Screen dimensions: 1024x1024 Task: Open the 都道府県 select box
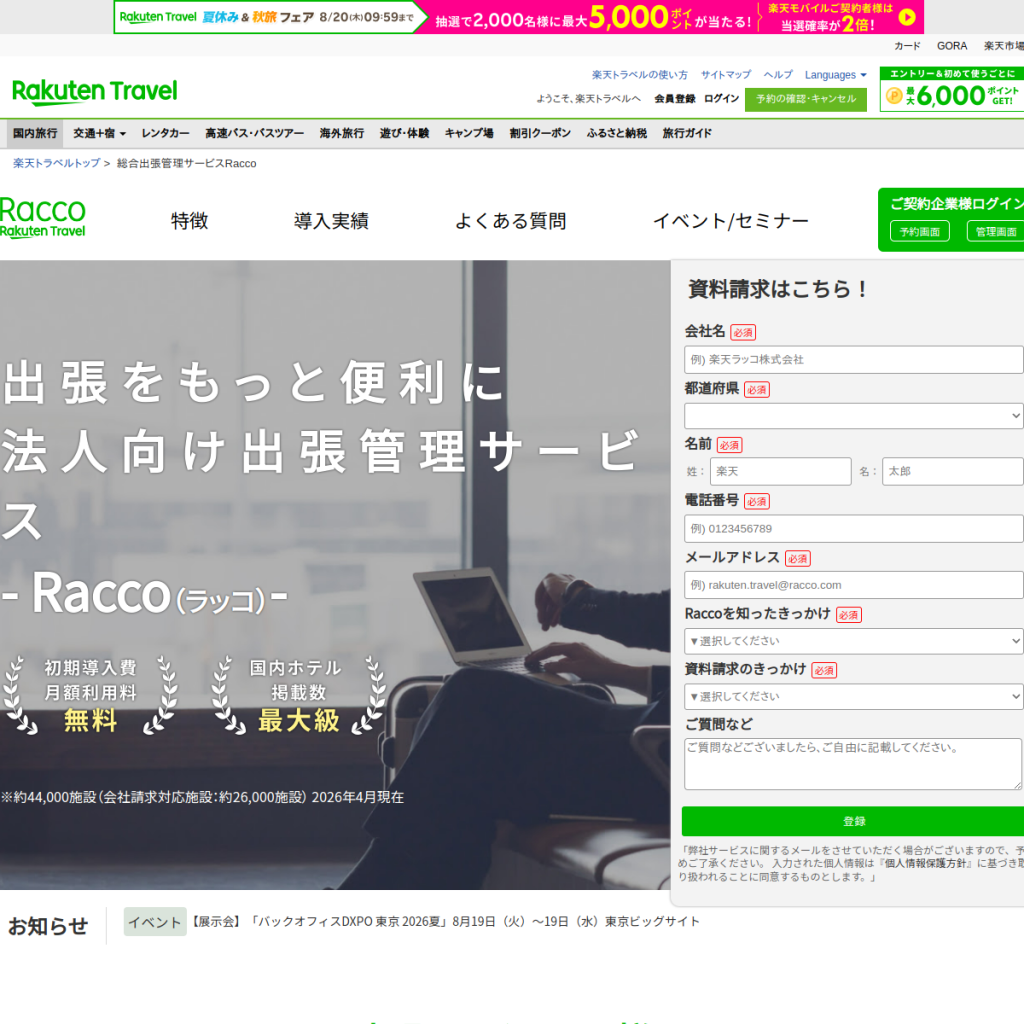[x=854, y=416]
